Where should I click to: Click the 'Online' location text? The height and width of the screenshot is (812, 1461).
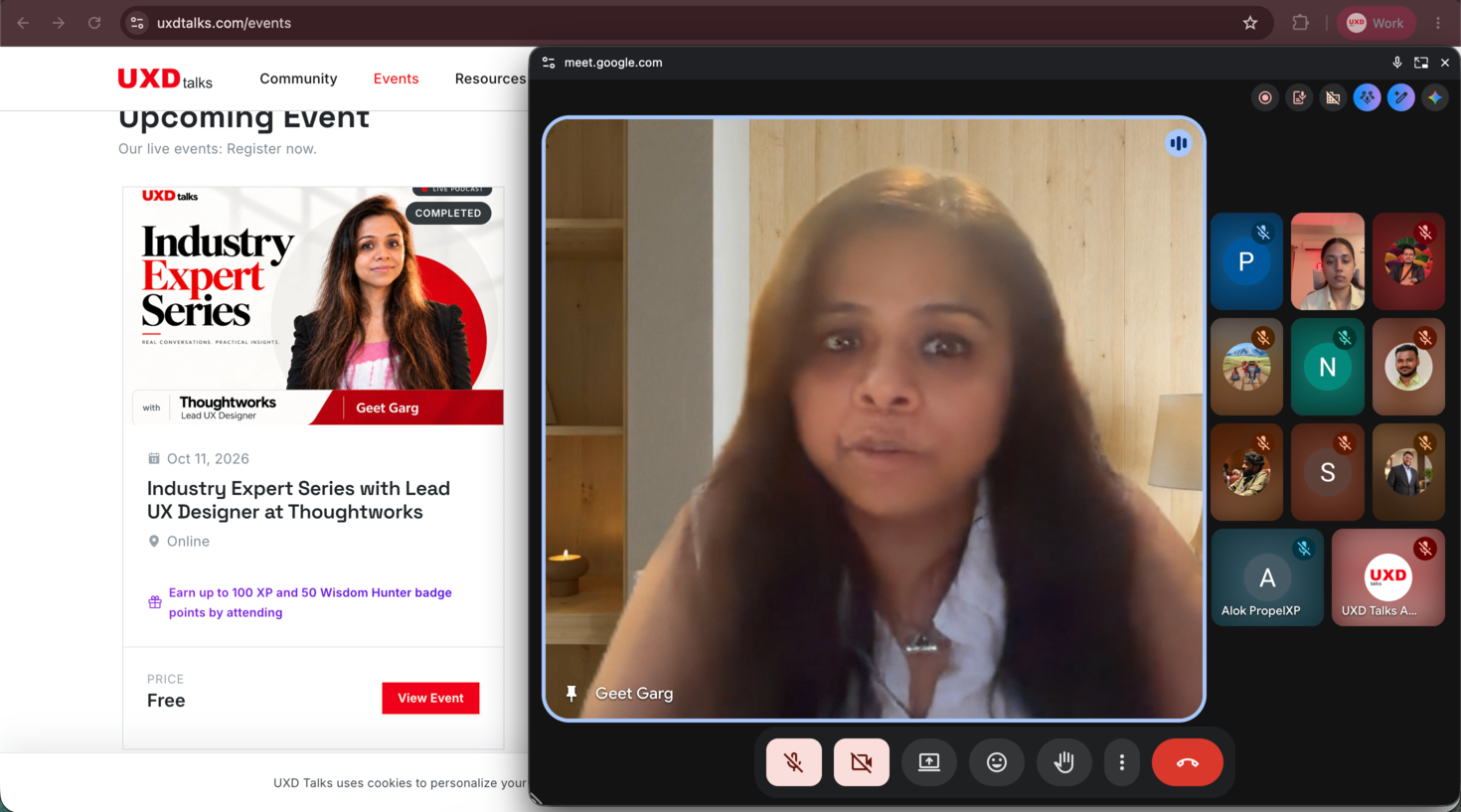pyautogui.click(x=188, y=542)
